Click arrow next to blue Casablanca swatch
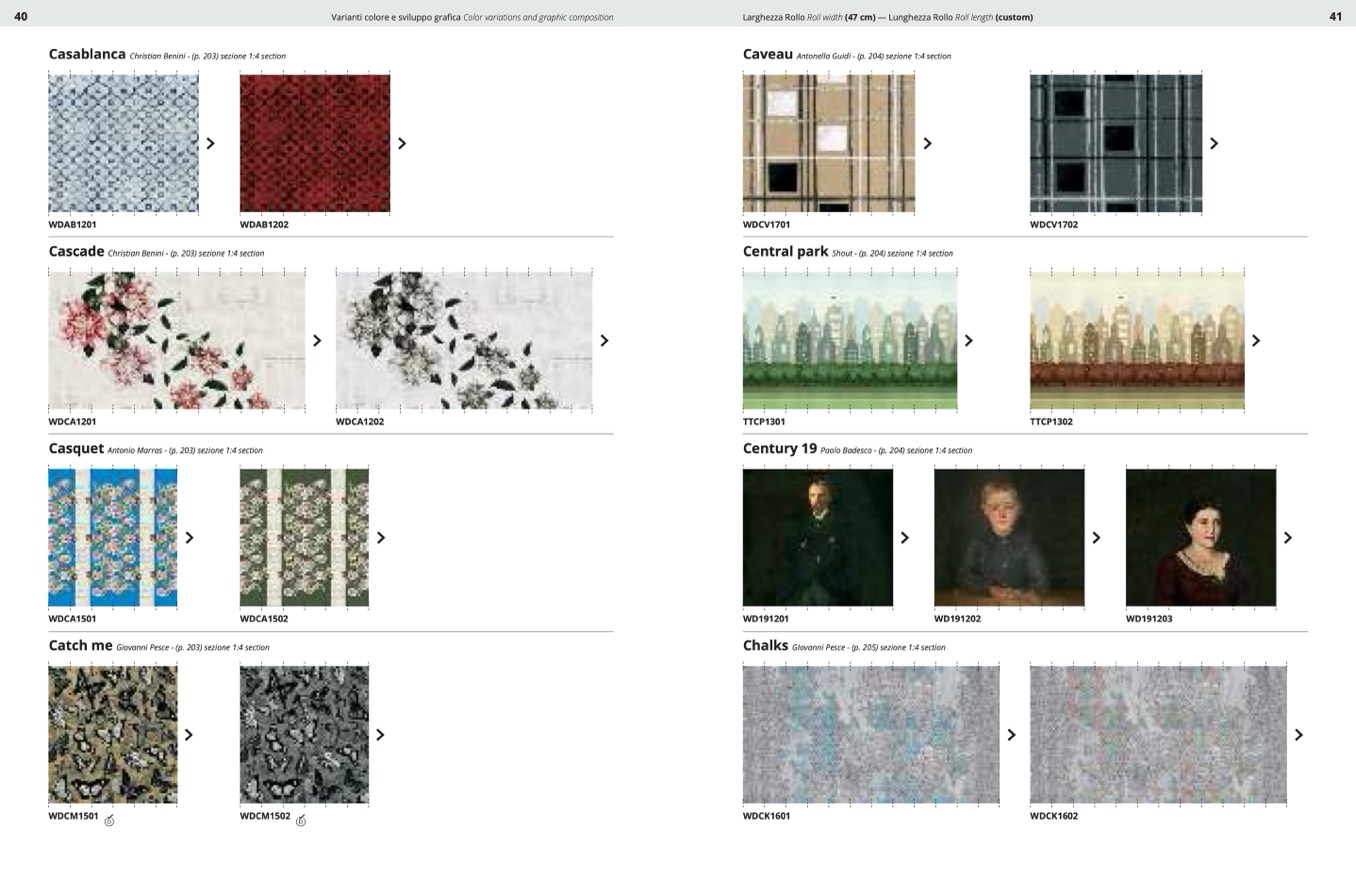Screen dimensions: 1356x878 click(x=211, y=143)
